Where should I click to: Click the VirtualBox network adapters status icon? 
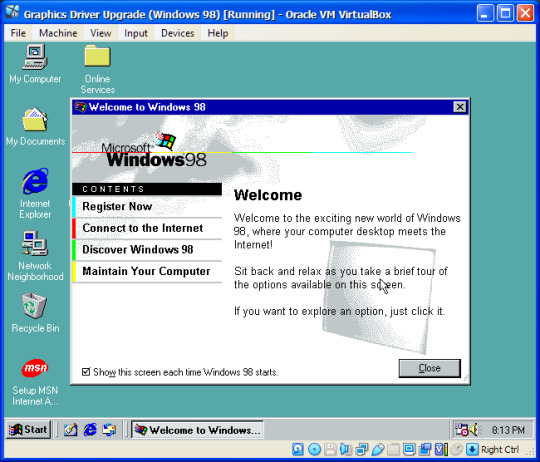tap(362, 450)
